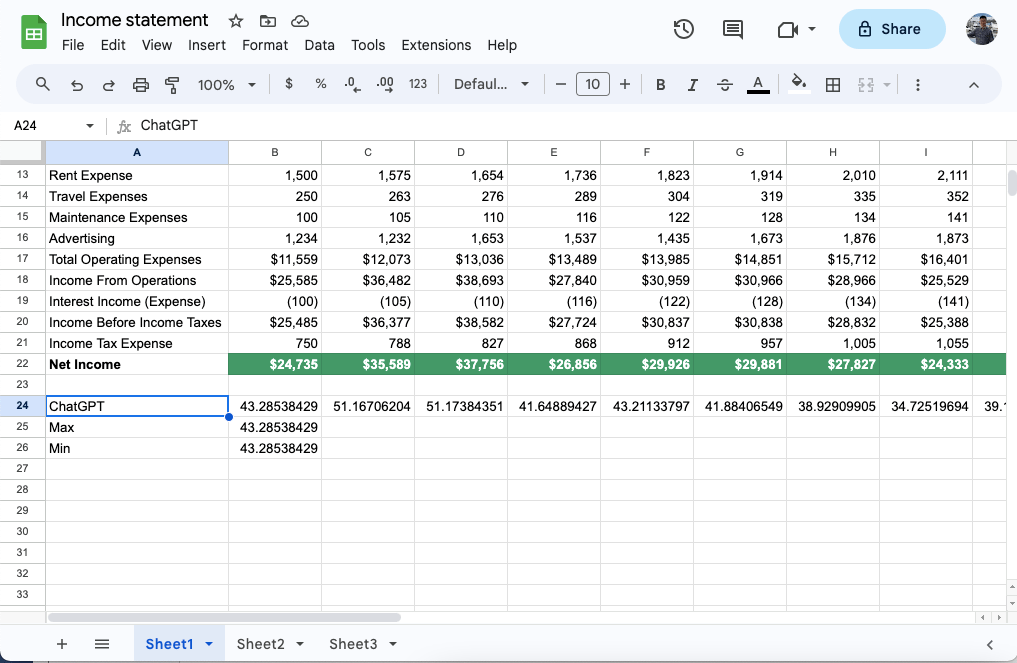Open the fill color picker

[x=798, y=84]
